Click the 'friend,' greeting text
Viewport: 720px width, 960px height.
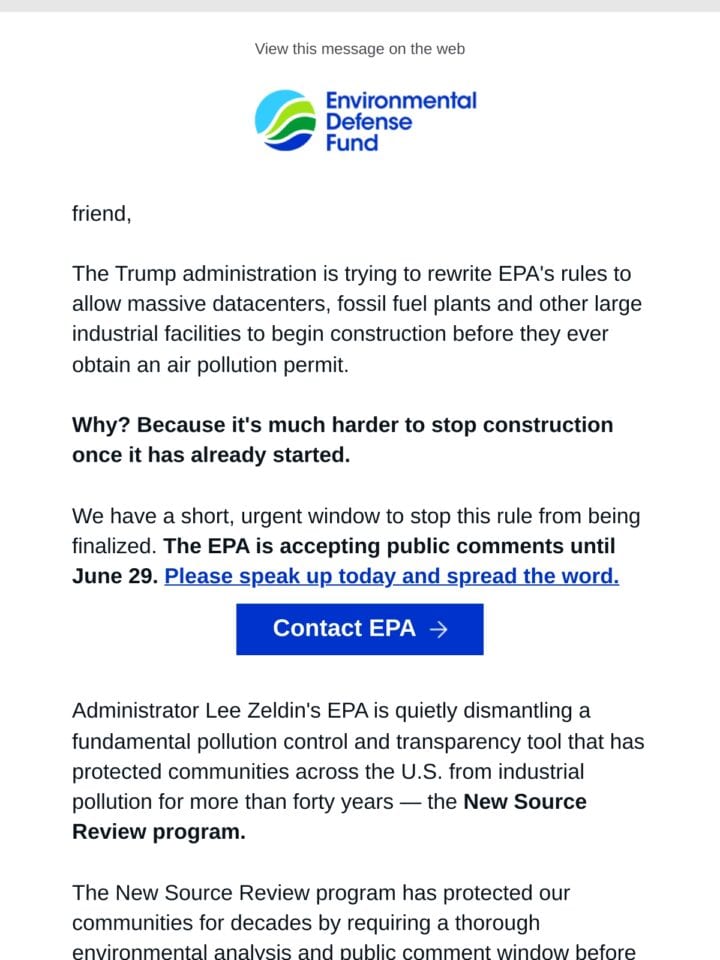pyautogui.click(x=102, y=214)
